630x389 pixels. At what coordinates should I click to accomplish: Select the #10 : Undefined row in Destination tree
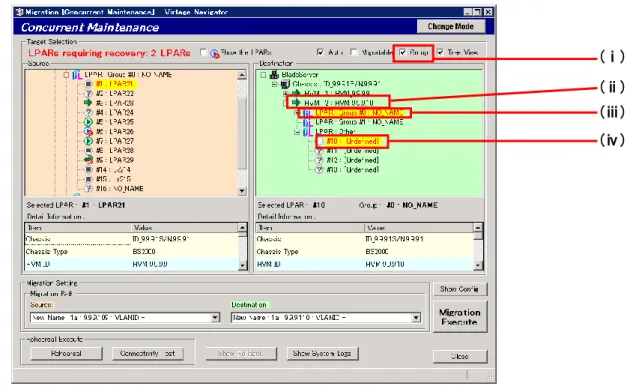352,141
